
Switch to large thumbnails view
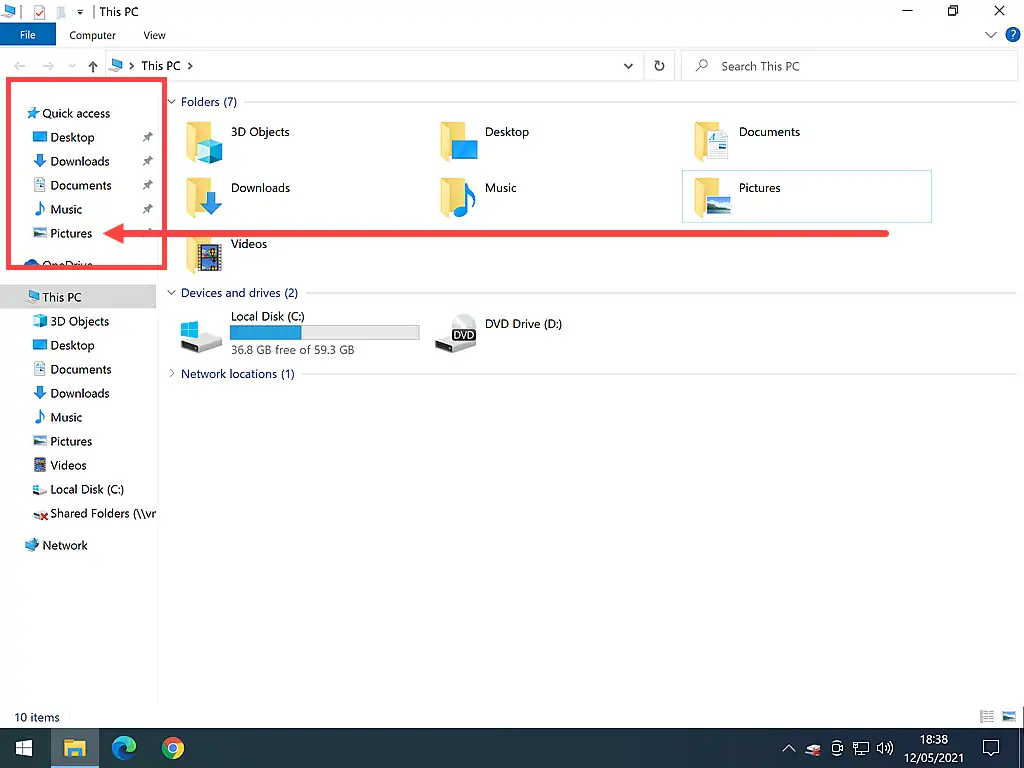[x=1009, y=716]
